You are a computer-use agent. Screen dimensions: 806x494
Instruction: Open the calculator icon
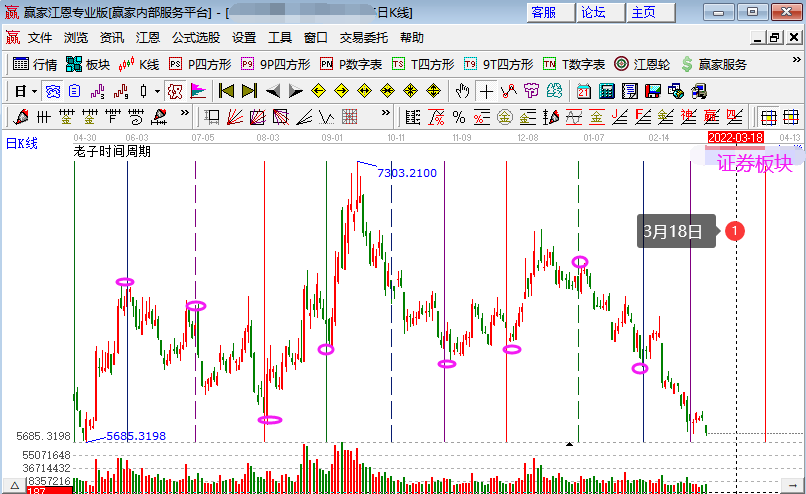pos(607,92)
